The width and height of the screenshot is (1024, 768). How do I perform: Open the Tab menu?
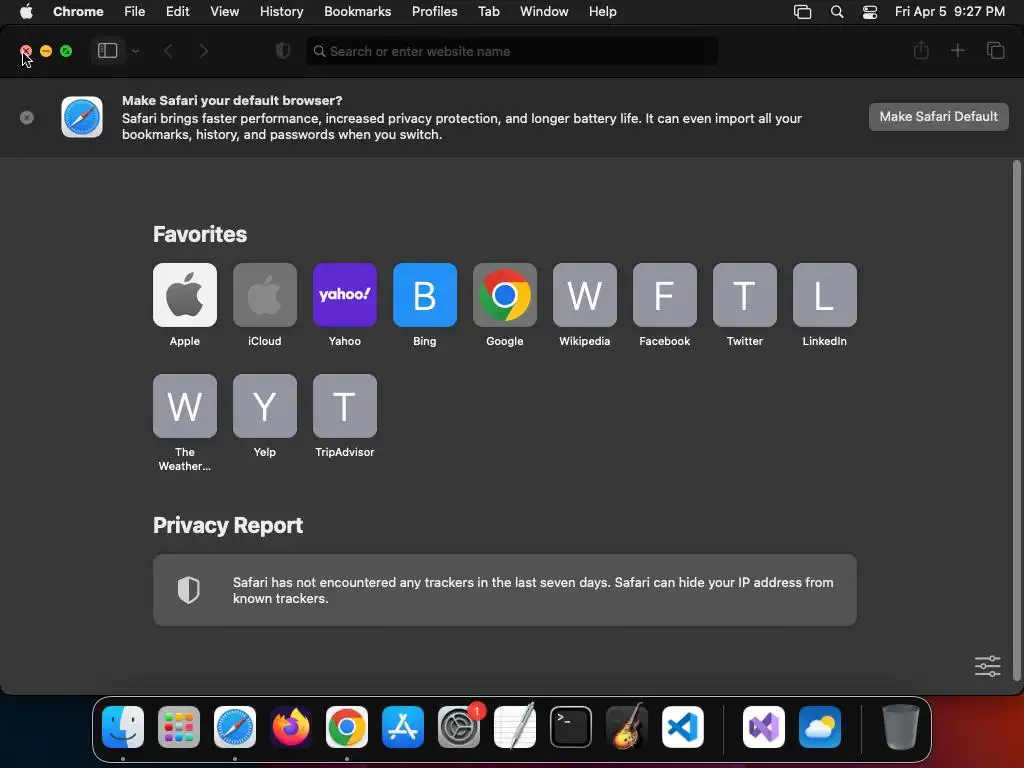(x=488, y=11)
